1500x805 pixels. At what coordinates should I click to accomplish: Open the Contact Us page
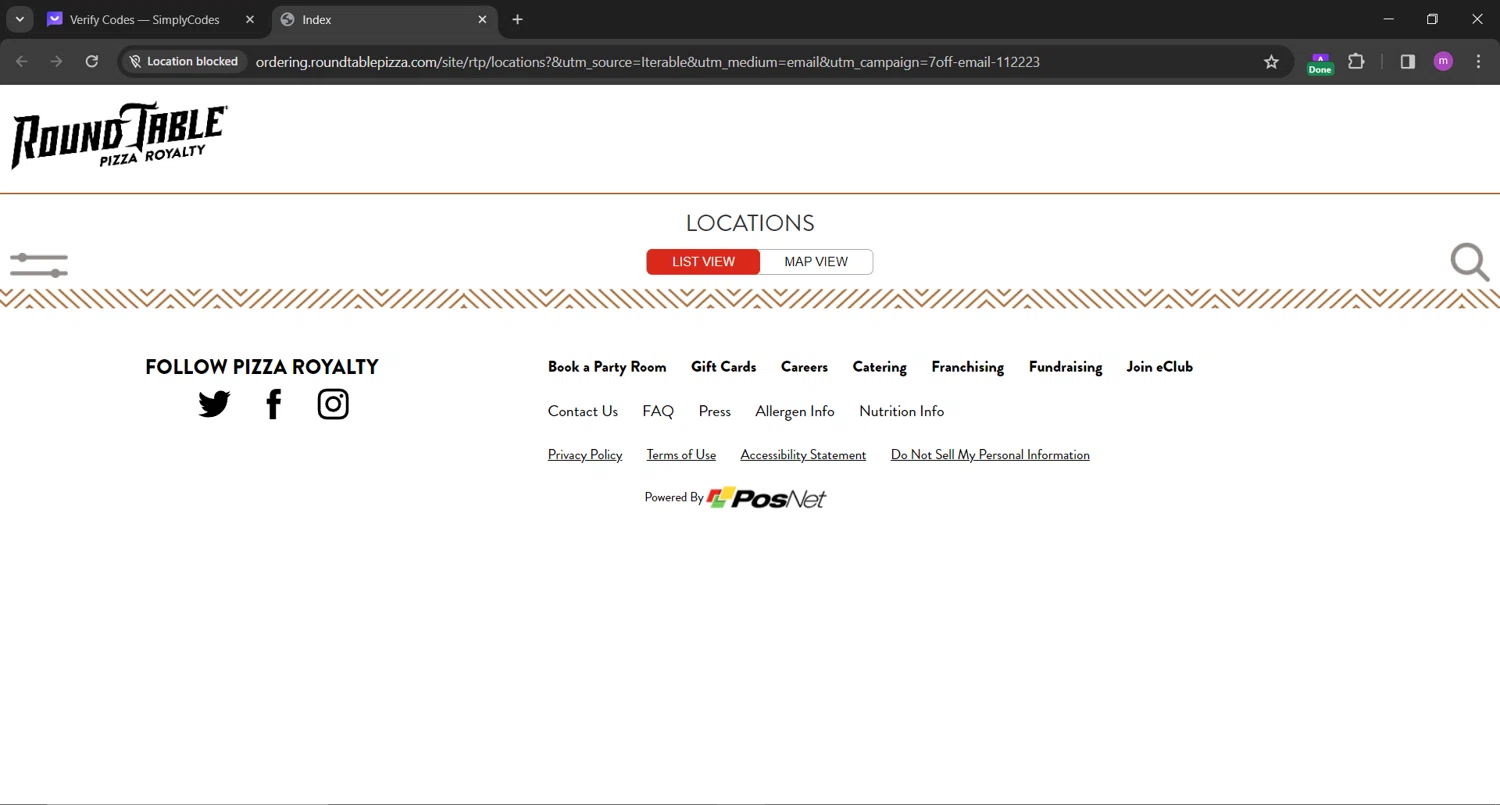point(583,411)
